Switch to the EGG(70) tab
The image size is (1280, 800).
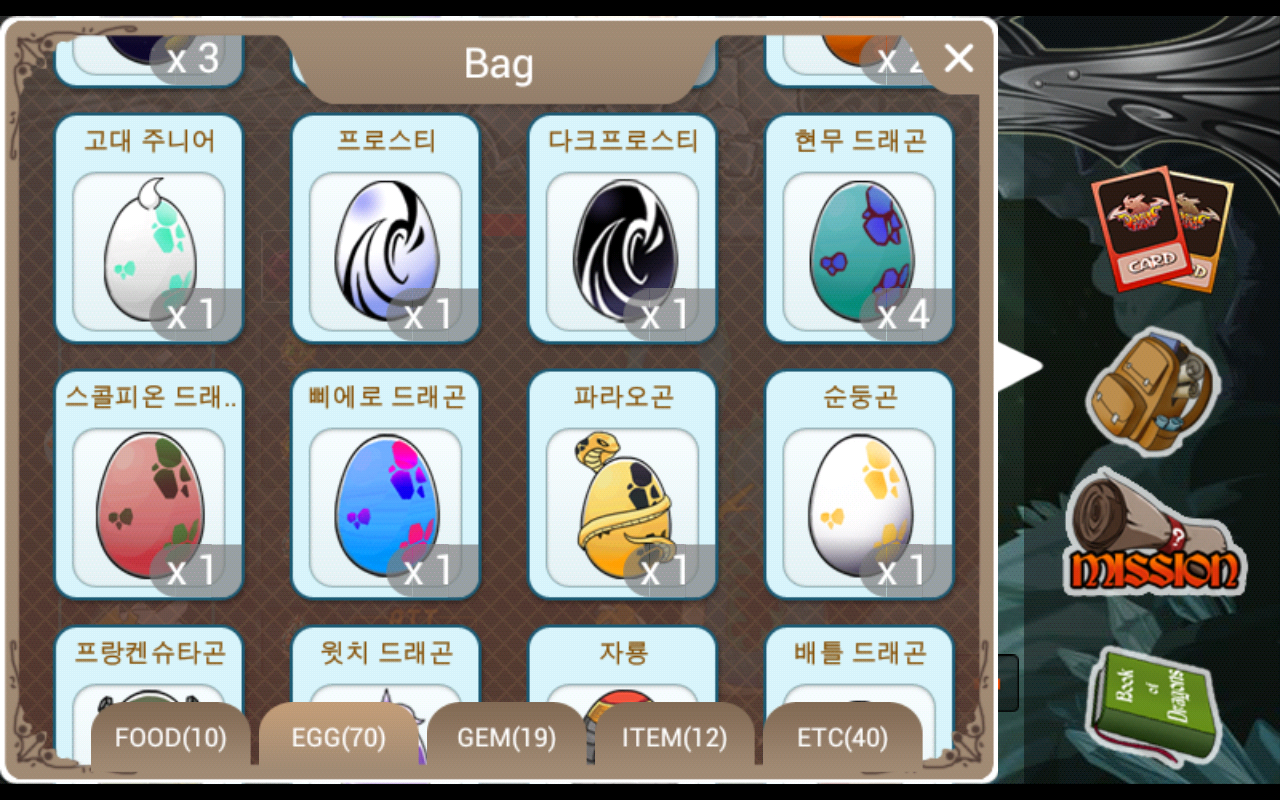click(x=338, y=738)
